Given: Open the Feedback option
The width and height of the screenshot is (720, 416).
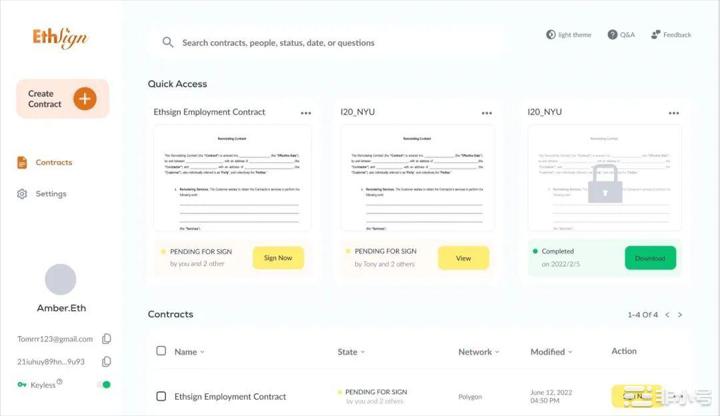Looking at the screenshot, I should coord(671,35).
